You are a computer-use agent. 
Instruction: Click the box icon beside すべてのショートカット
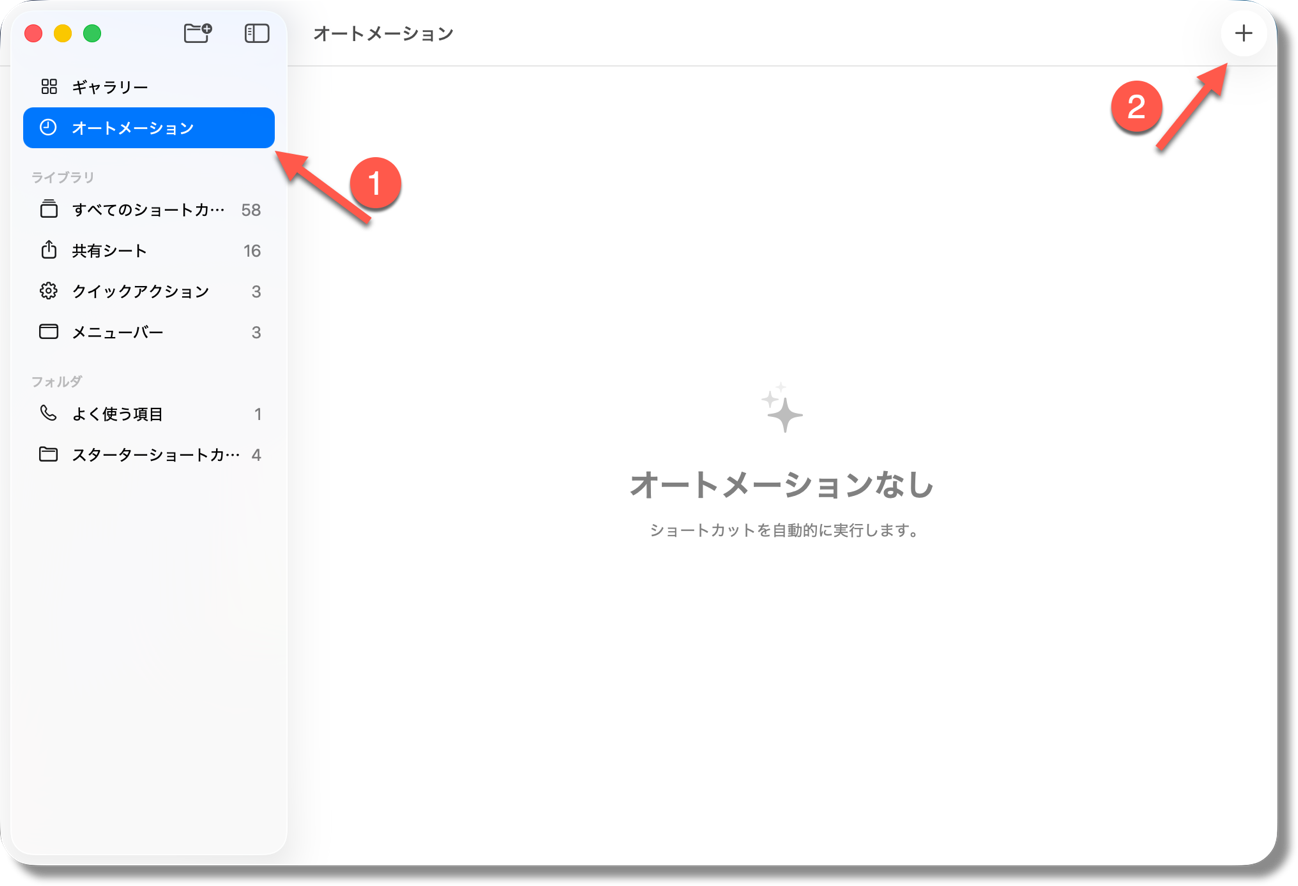pos(48,209)
